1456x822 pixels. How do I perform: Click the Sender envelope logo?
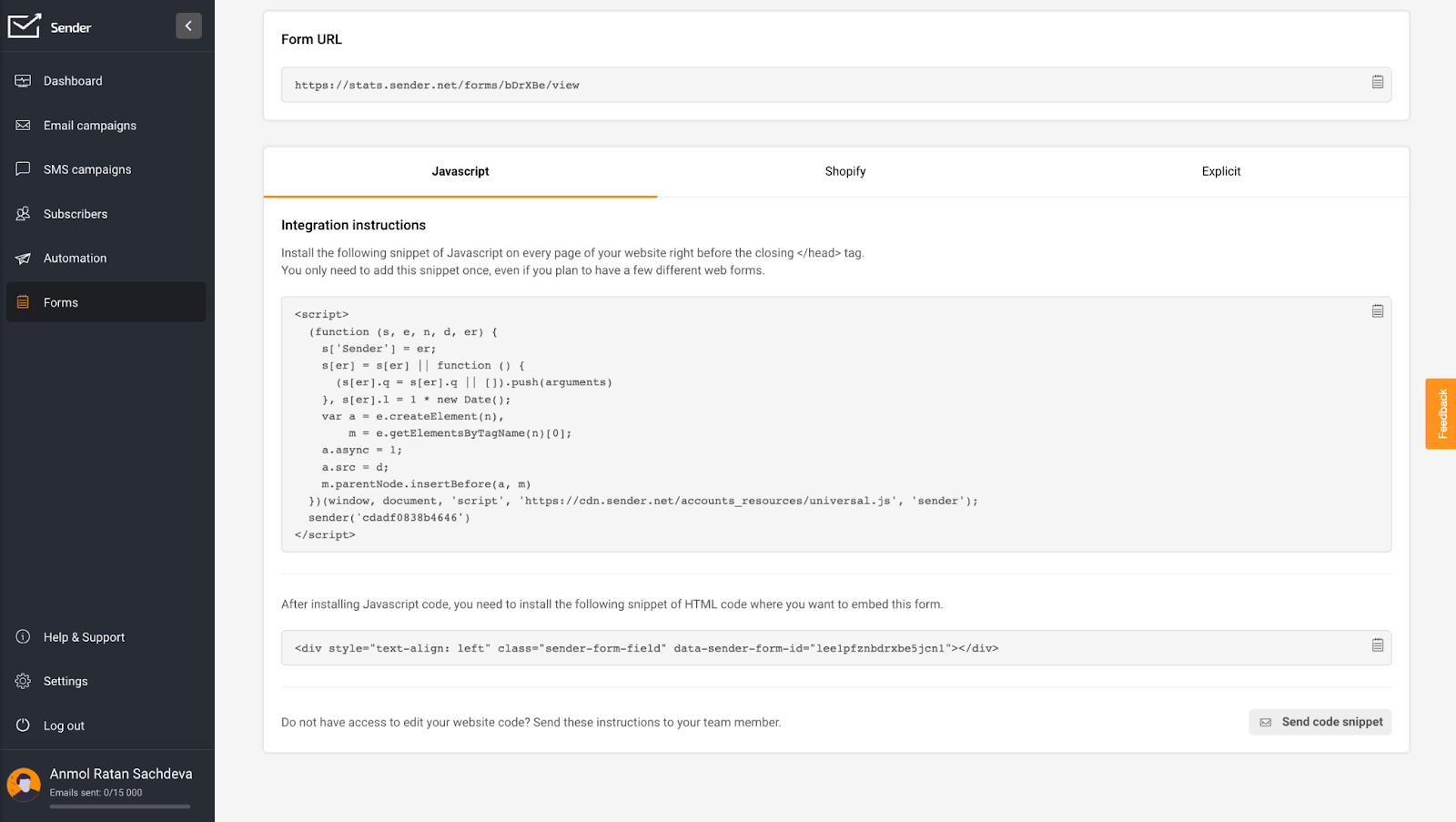point(24,26)
